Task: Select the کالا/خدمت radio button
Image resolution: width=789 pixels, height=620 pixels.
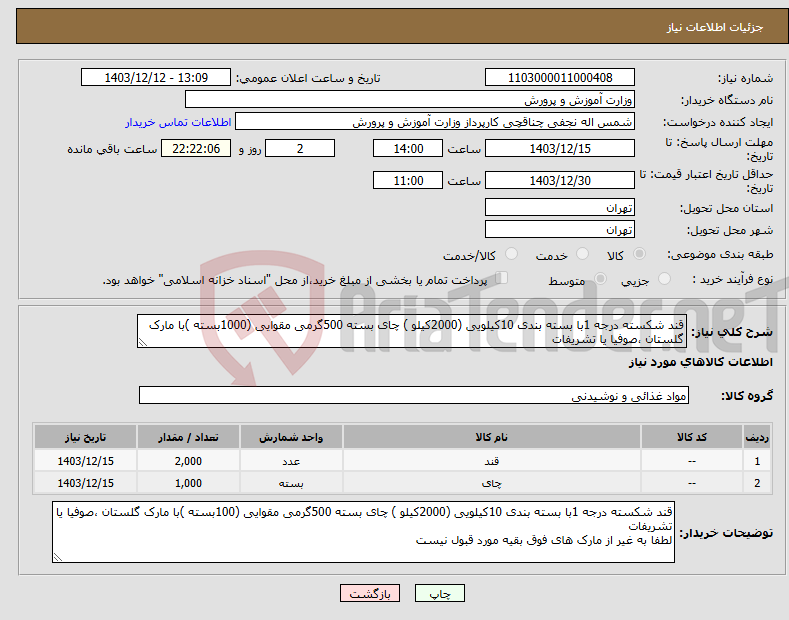Action: [x=511, y=254]
